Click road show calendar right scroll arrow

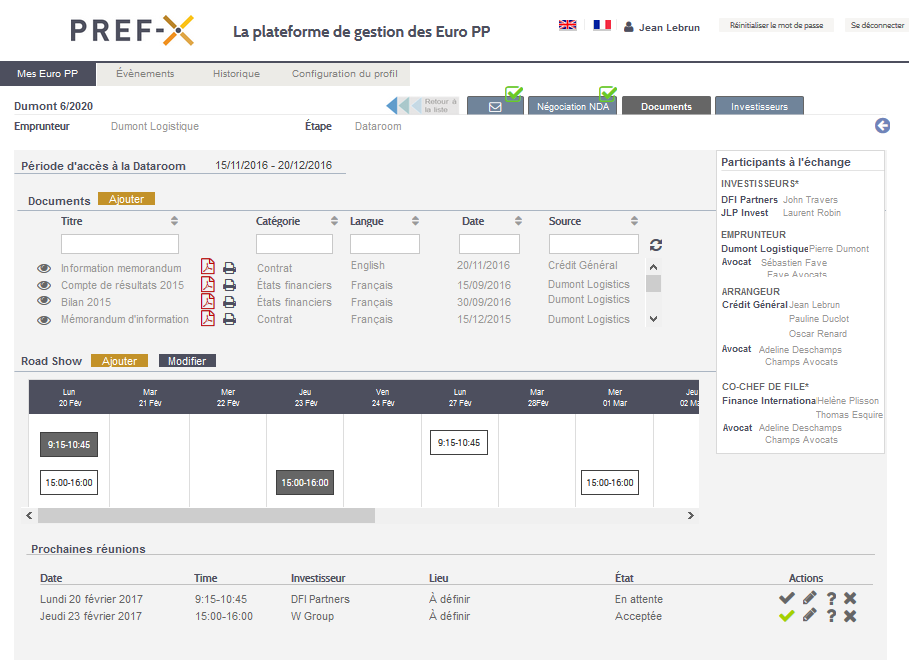coord(690,515)
